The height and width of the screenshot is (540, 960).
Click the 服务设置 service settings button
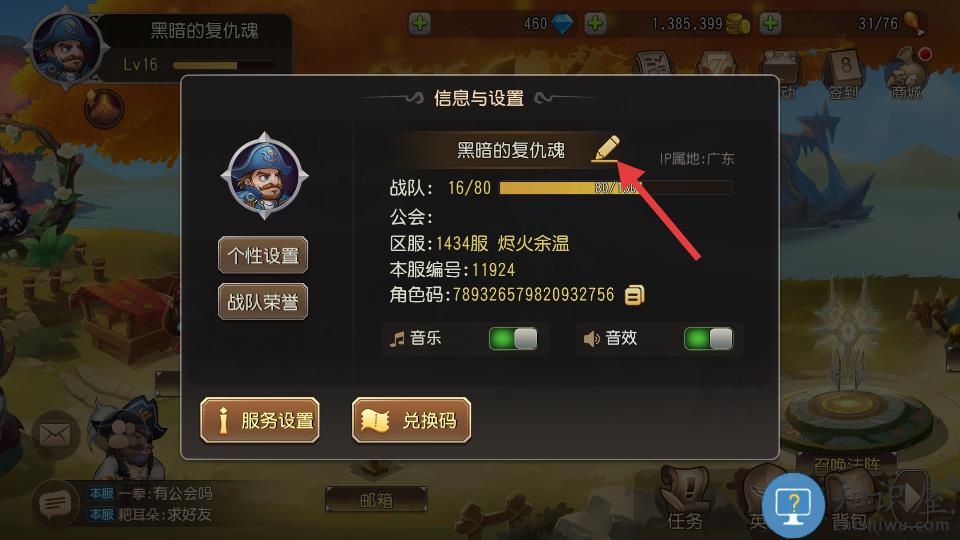coord(260,420)
